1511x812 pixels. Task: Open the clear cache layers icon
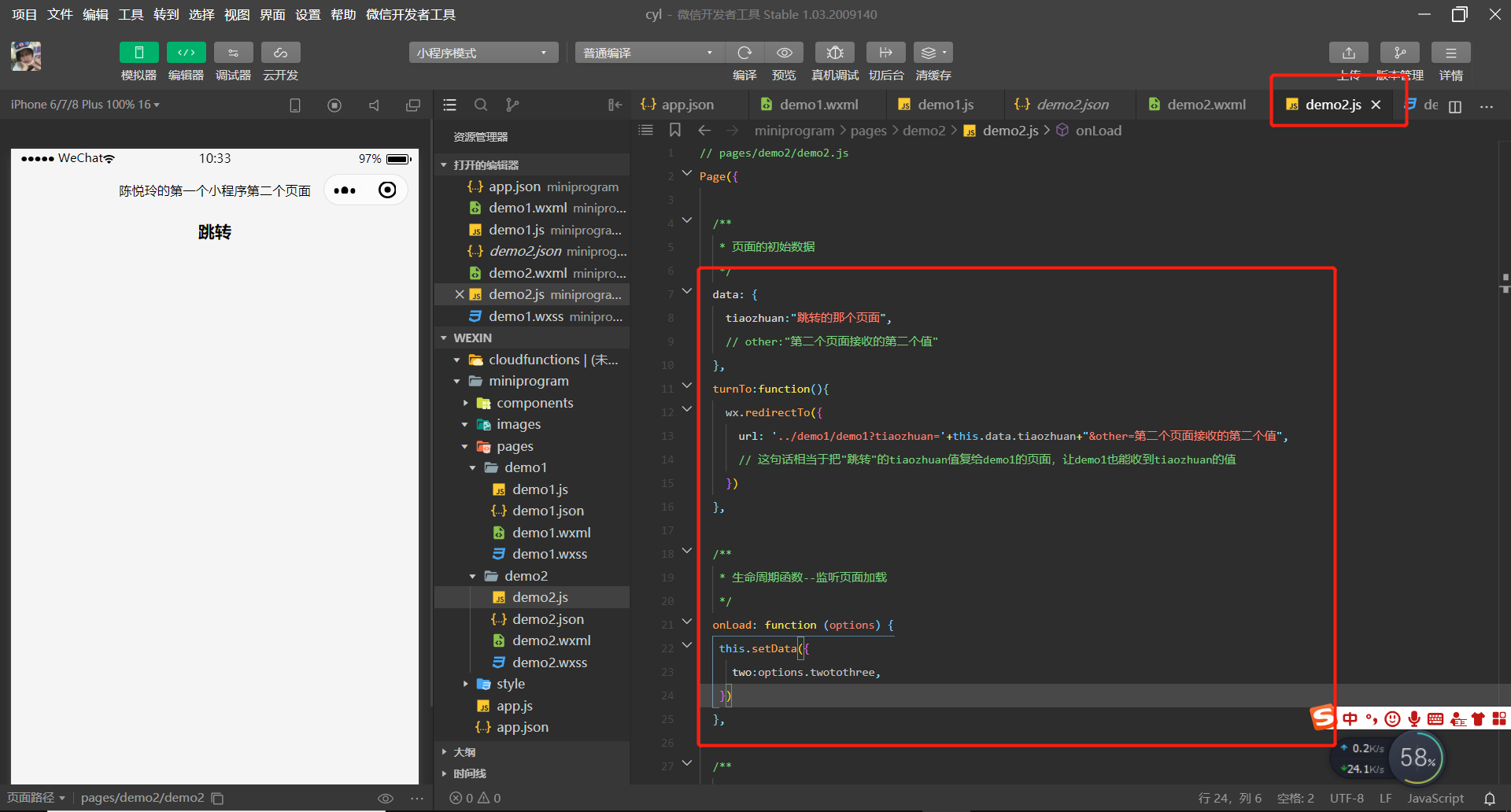point(933,53)
